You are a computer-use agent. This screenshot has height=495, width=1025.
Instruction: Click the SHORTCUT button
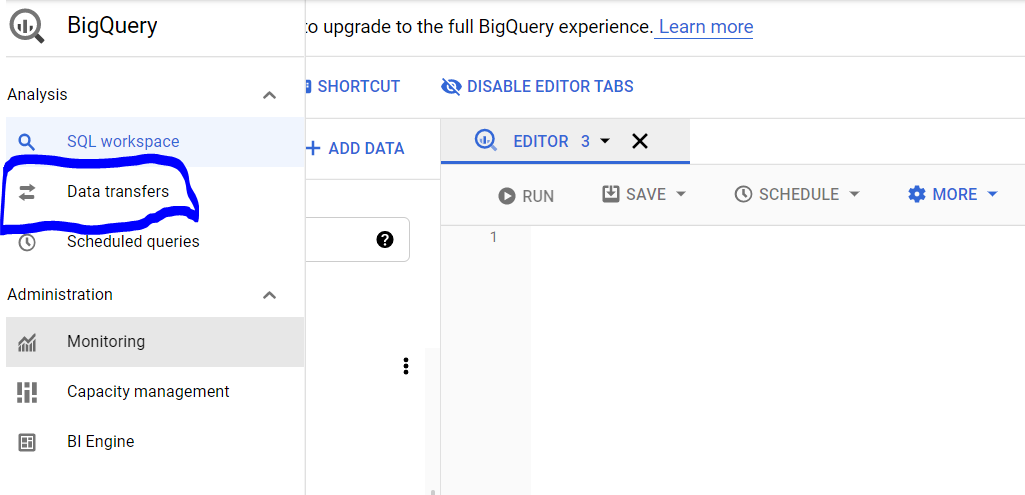click(354, 86)
